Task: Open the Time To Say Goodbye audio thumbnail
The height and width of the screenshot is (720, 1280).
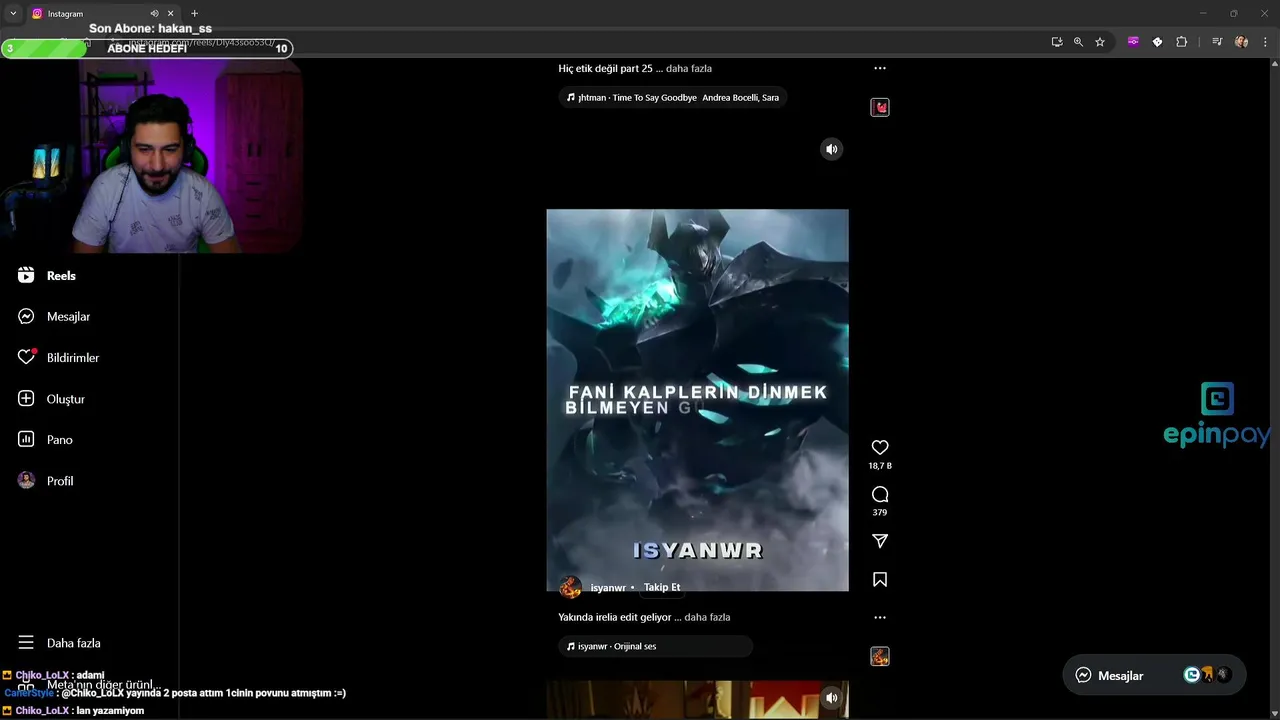Action: [x=880, y=107]
